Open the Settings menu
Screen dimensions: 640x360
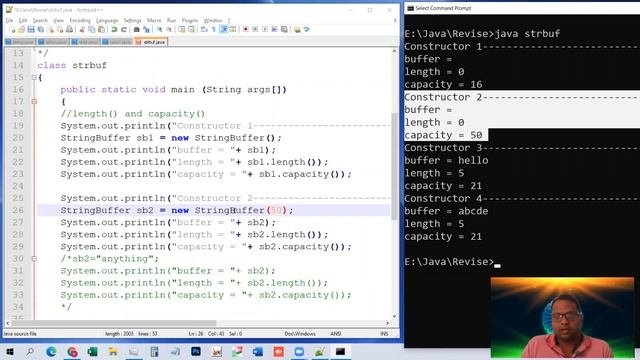click(132, 20)
